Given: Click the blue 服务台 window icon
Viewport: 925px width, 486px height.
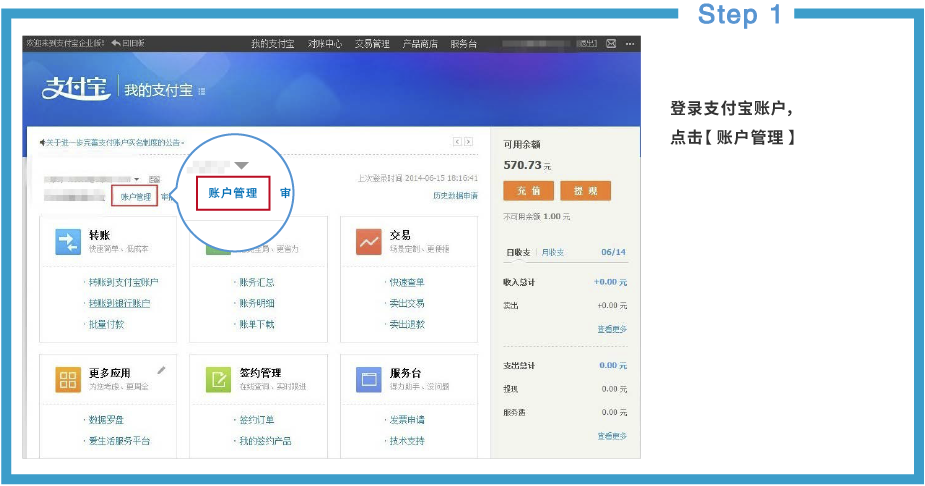Looking at the screenshot, I should (x=369, y=379).
